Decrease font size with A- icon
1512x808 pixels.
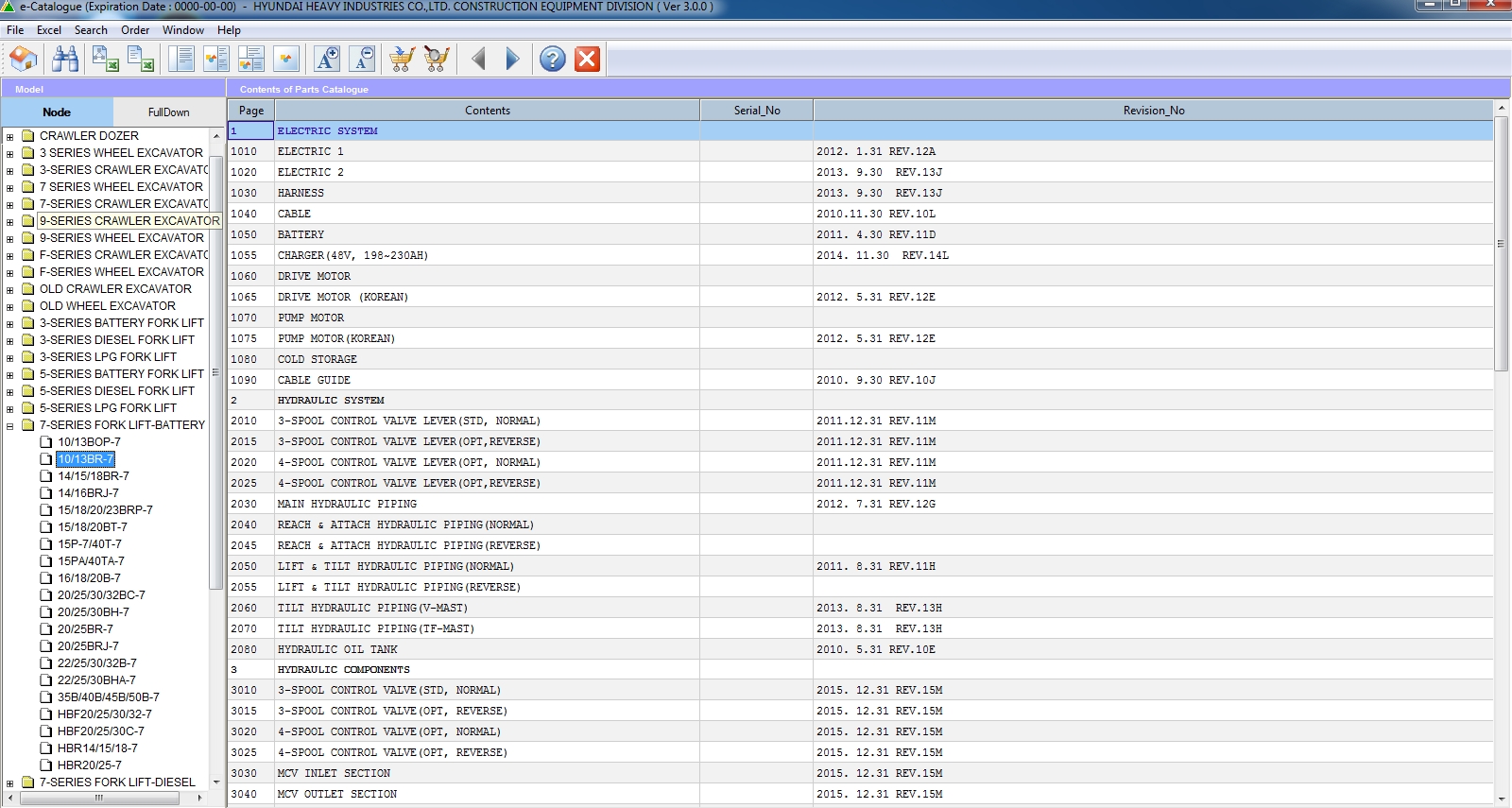362,60
